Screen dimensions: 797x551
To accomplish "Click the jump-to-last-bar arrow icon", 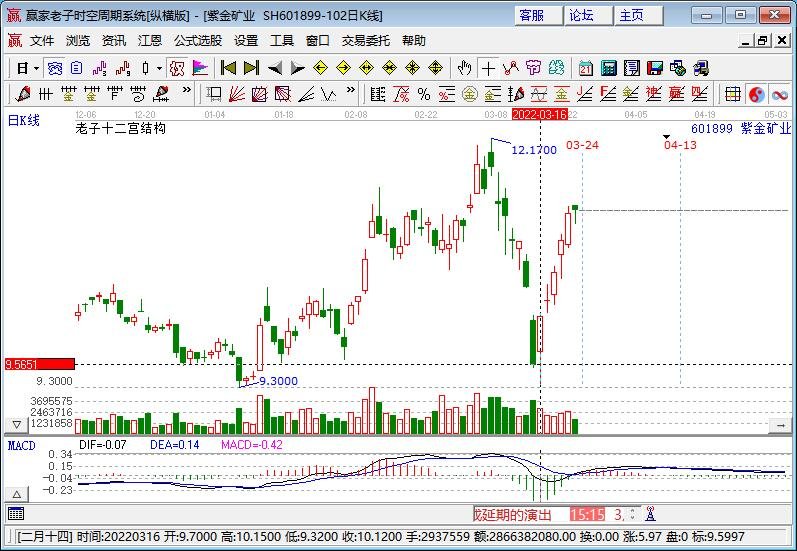I will coord(252,68).
